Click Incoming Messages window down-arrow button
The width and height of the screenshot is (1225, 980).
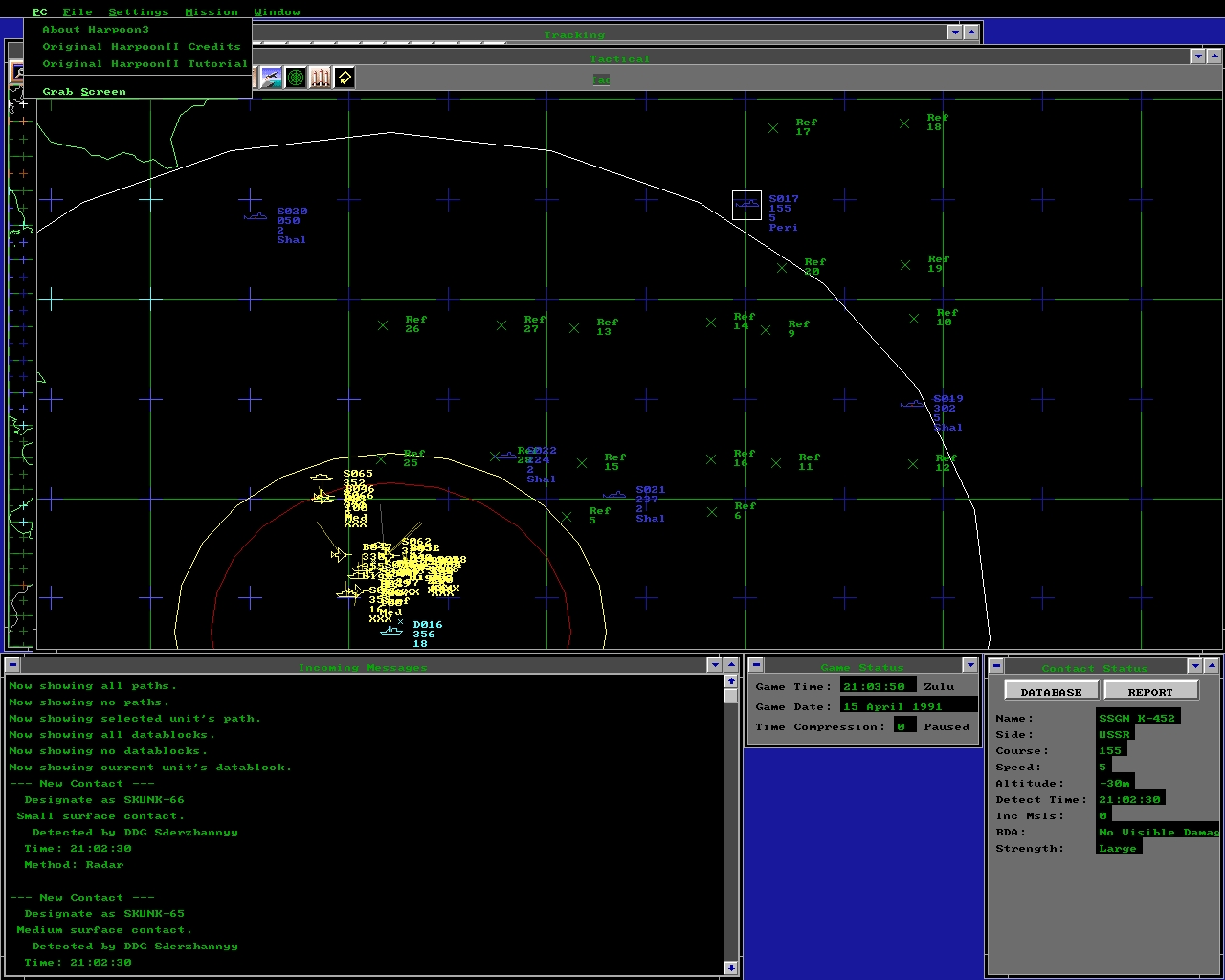[714, 664]
